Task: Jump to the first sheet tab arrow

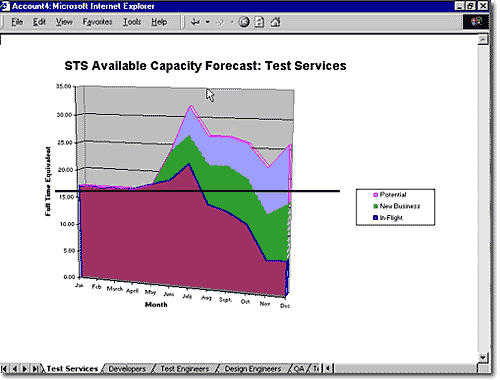Action: [x=5, y=369]
